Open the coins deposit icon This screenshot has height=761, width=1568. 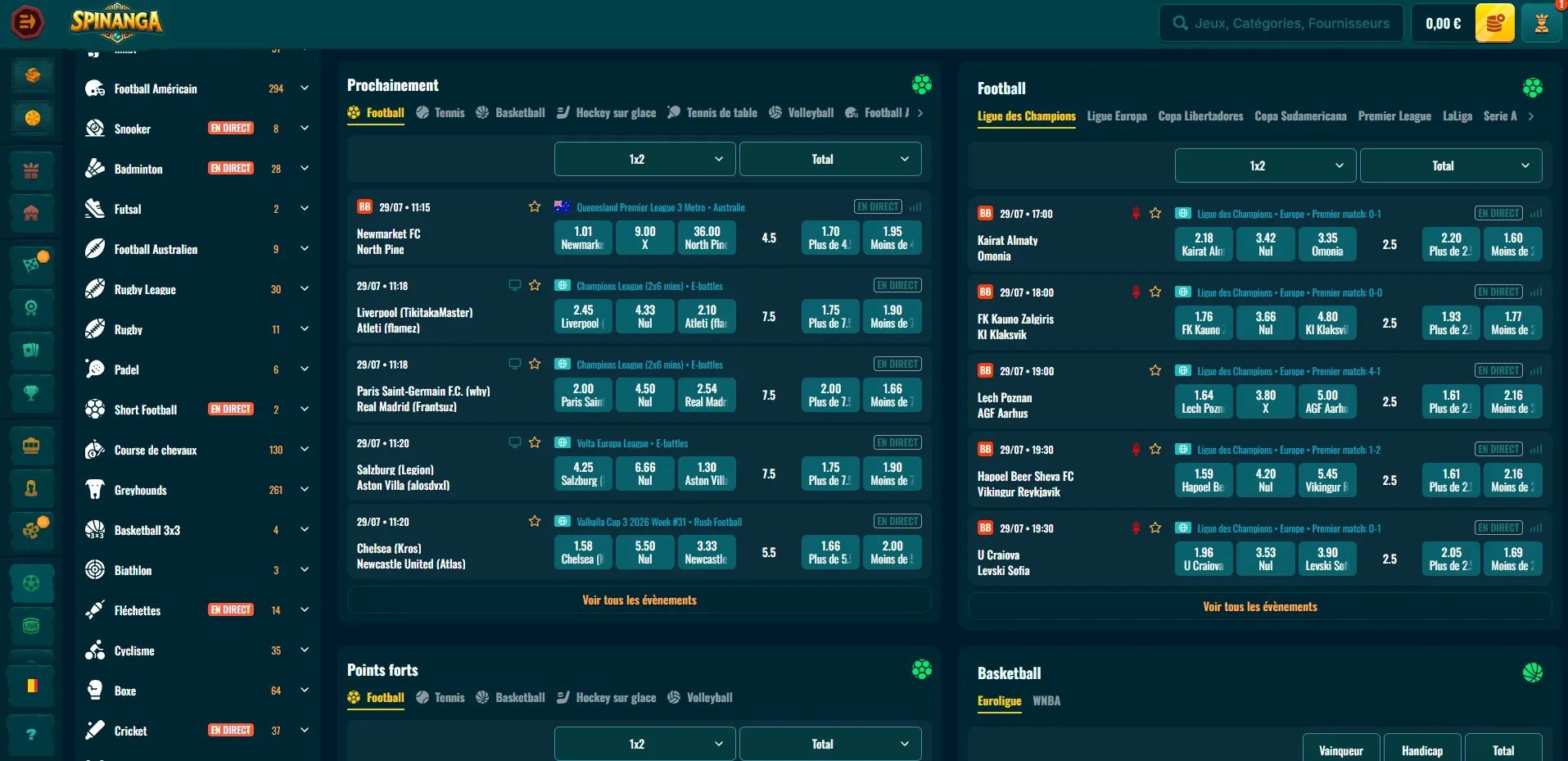pyautogui.click(x=1494, y=23)
